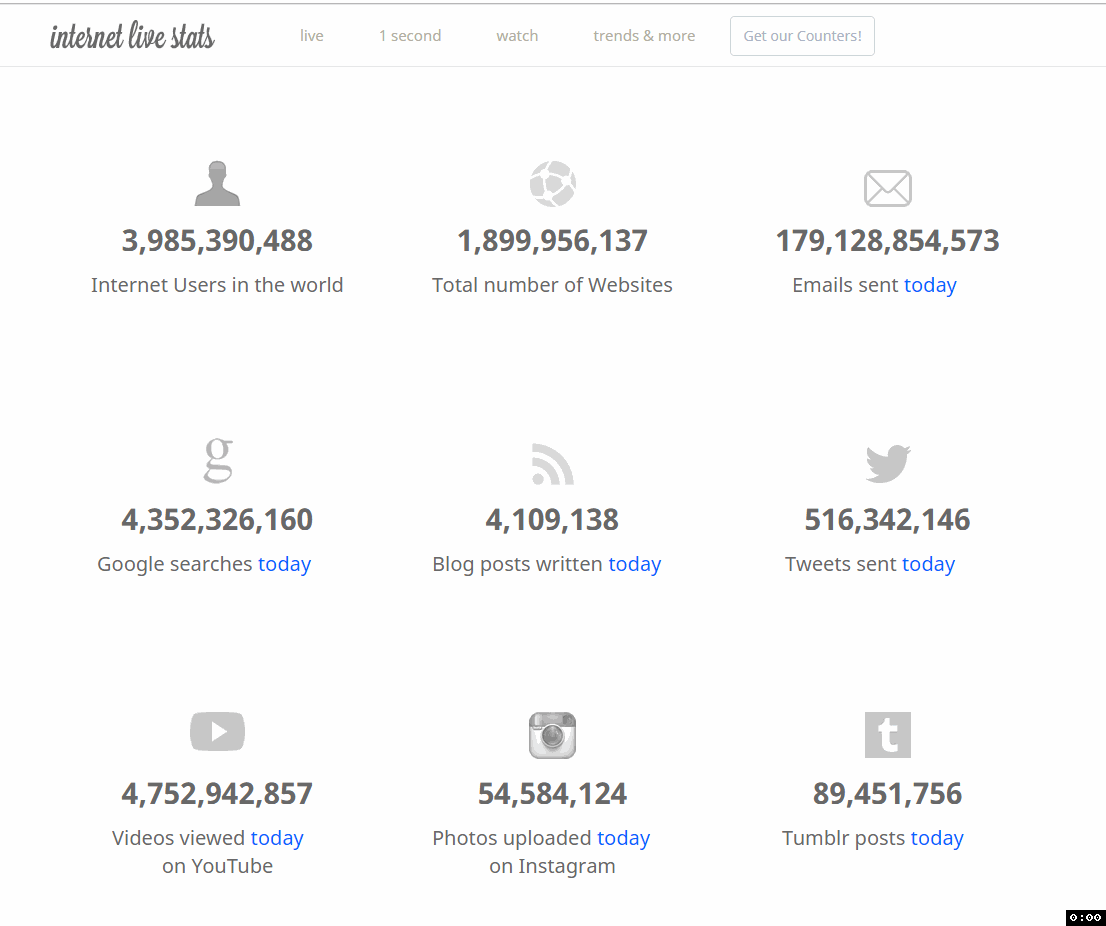Click the envelope icon for Emails

tap(887, 188)
